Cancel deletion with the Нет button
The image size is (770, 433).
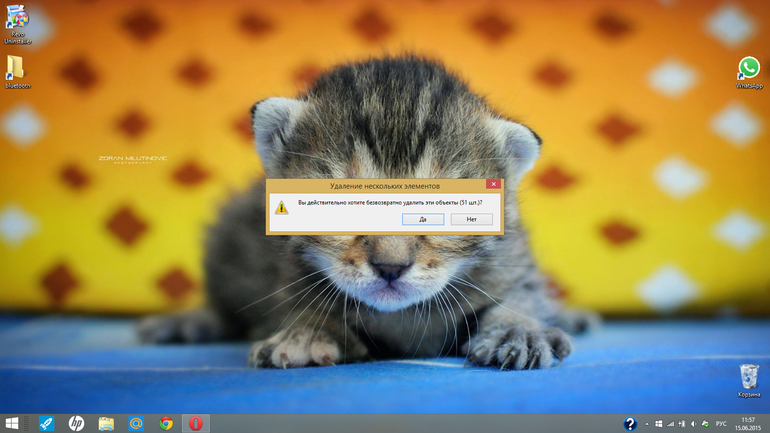[x=471, y=219]
